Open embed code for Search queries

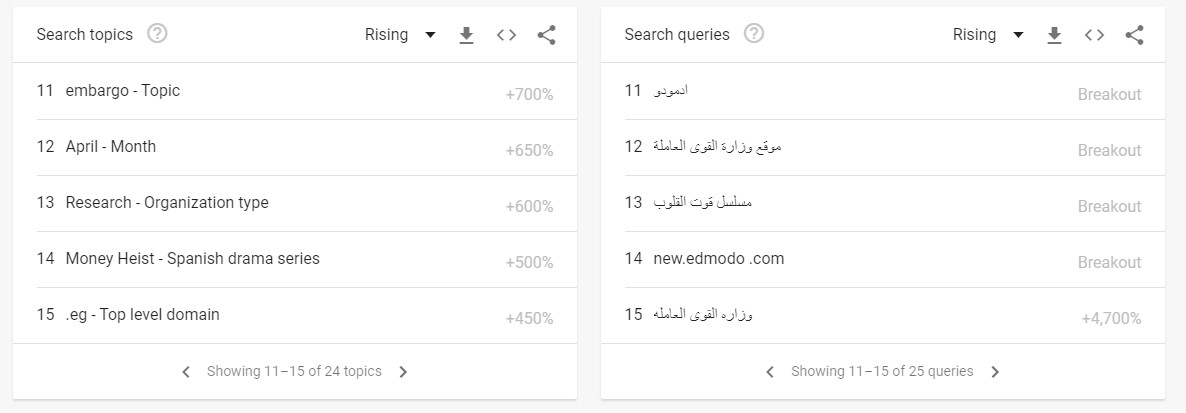[1094, 35]
